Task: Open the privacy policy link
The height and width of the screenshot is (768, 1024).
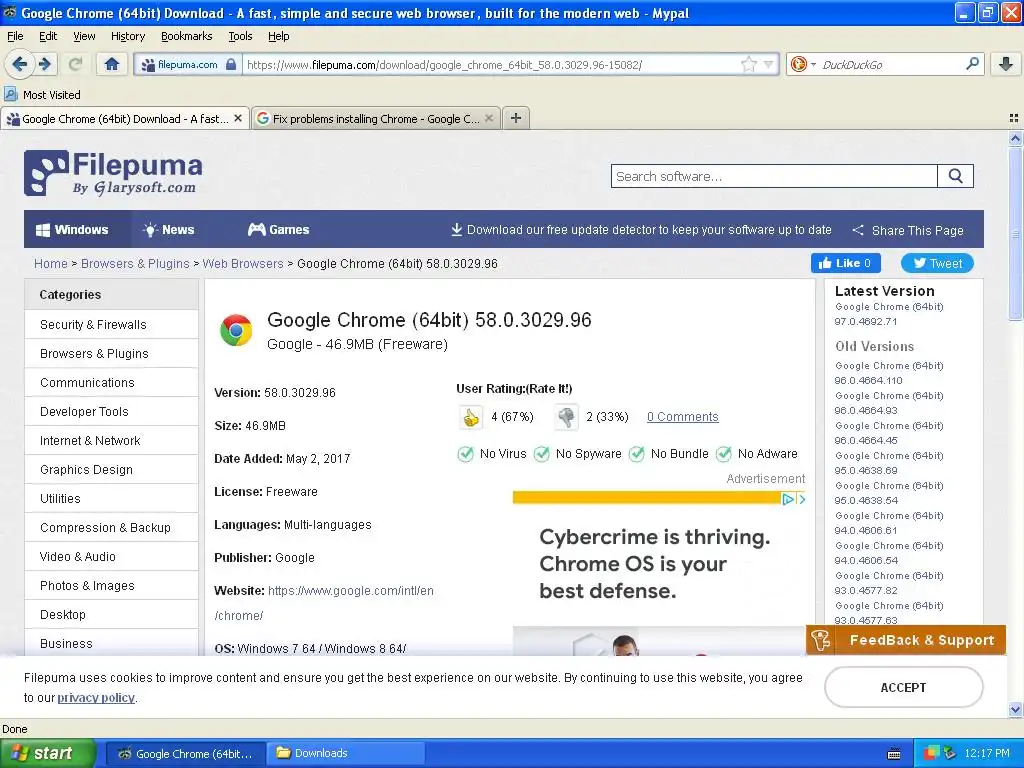Action: [x=96, y=697]
